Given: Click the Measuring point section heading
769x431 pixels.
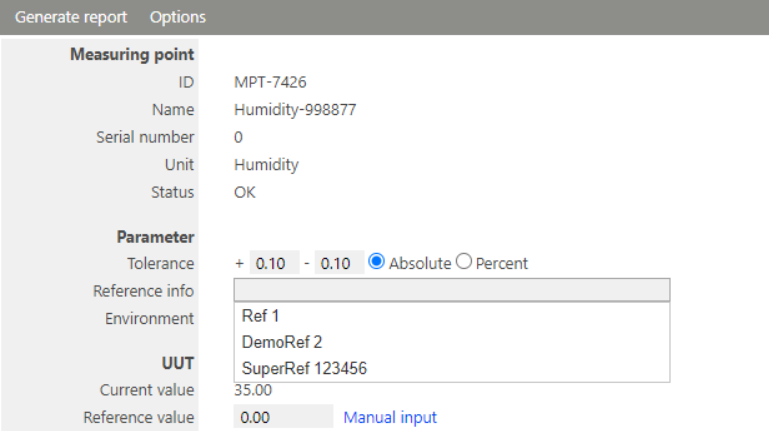Looking at the screenshot, I should pyautogui.click(x=132, y=54).
